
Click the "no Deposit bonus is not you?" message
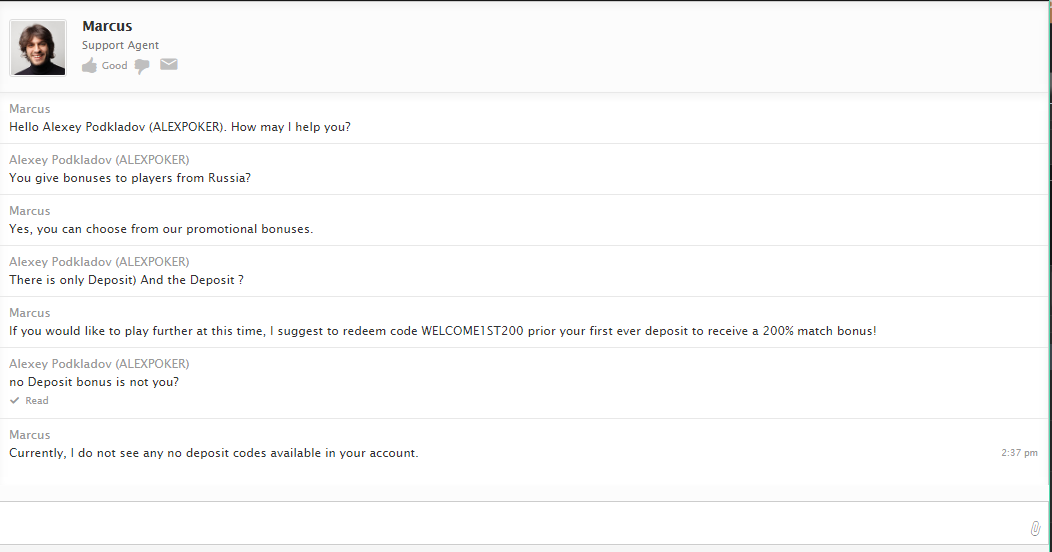94,382
